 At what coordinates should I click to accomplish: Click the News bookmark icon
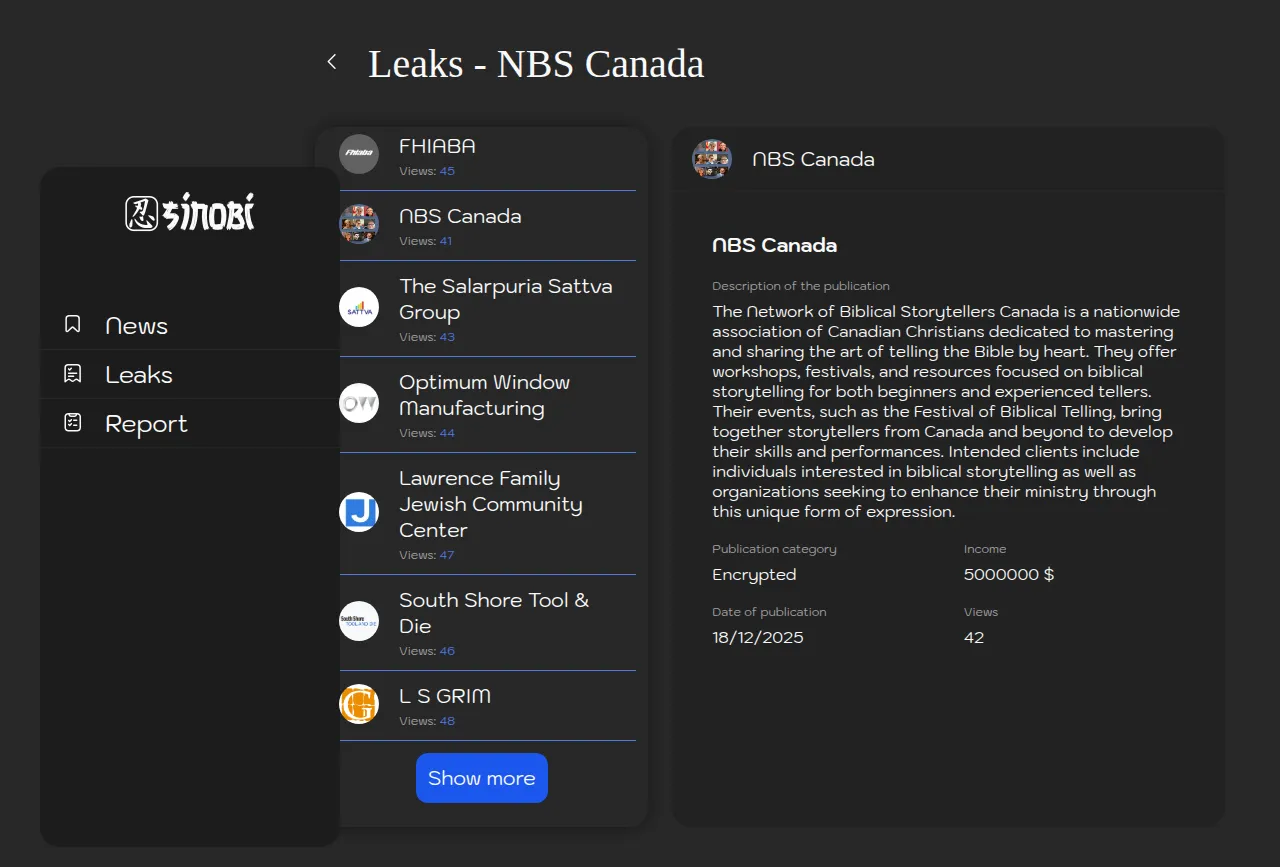click(73, 324)
